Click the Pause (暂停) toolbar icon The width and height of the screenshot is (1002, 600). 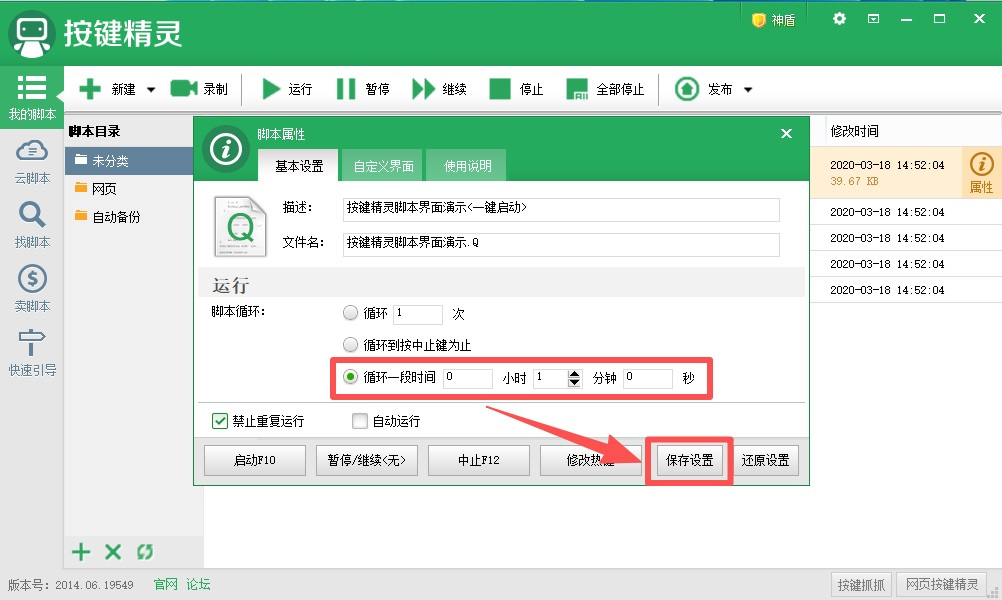[346, 89]
